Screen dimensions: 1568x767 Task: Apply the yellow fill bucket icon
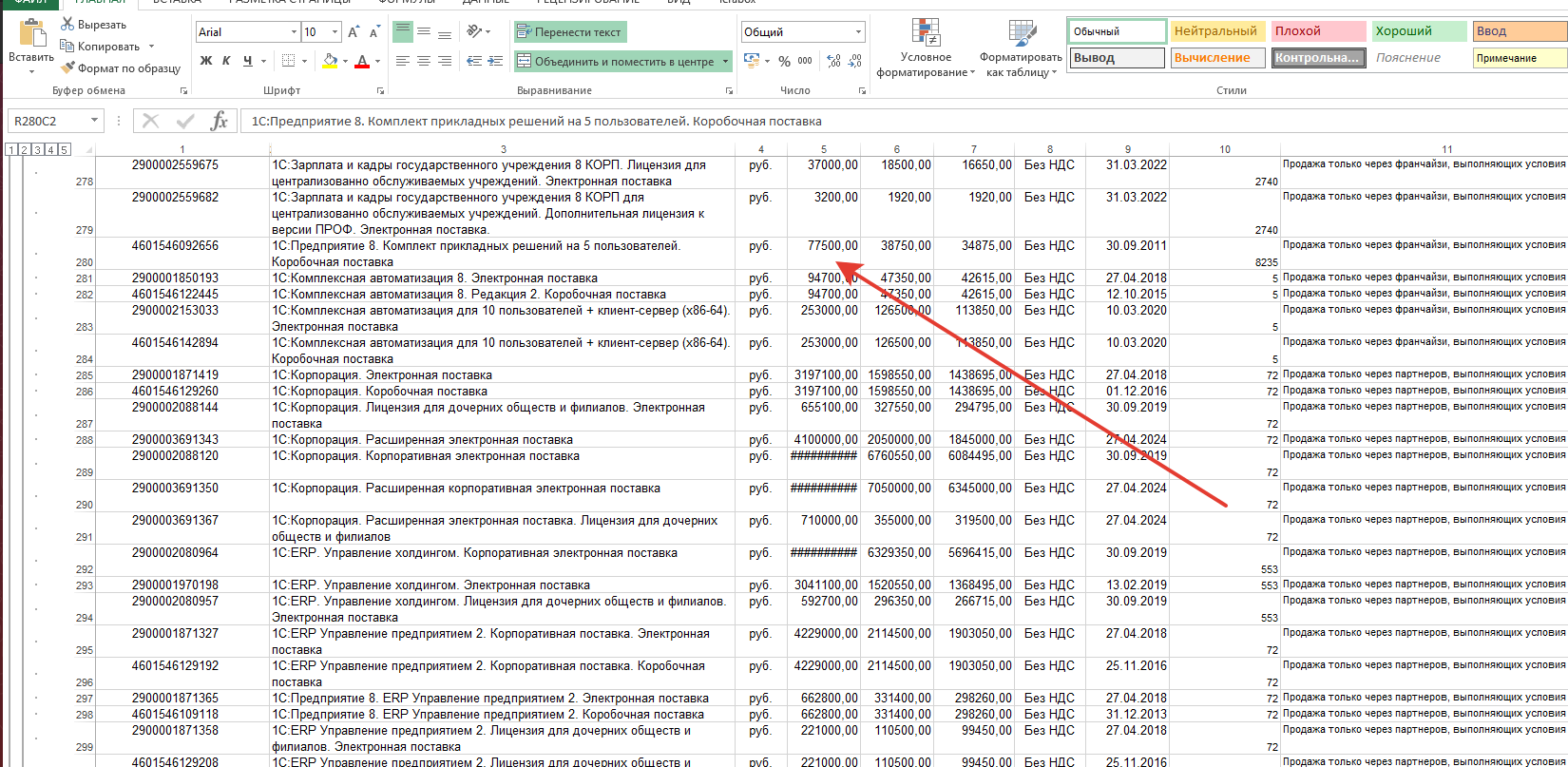coord(330,61)
